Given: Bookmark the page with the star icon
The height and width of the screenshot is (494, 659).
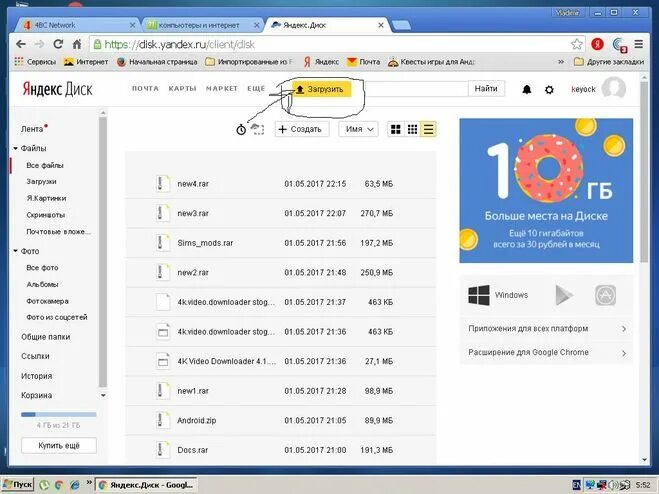Looking at the screenshot, I should coord(577,44).
